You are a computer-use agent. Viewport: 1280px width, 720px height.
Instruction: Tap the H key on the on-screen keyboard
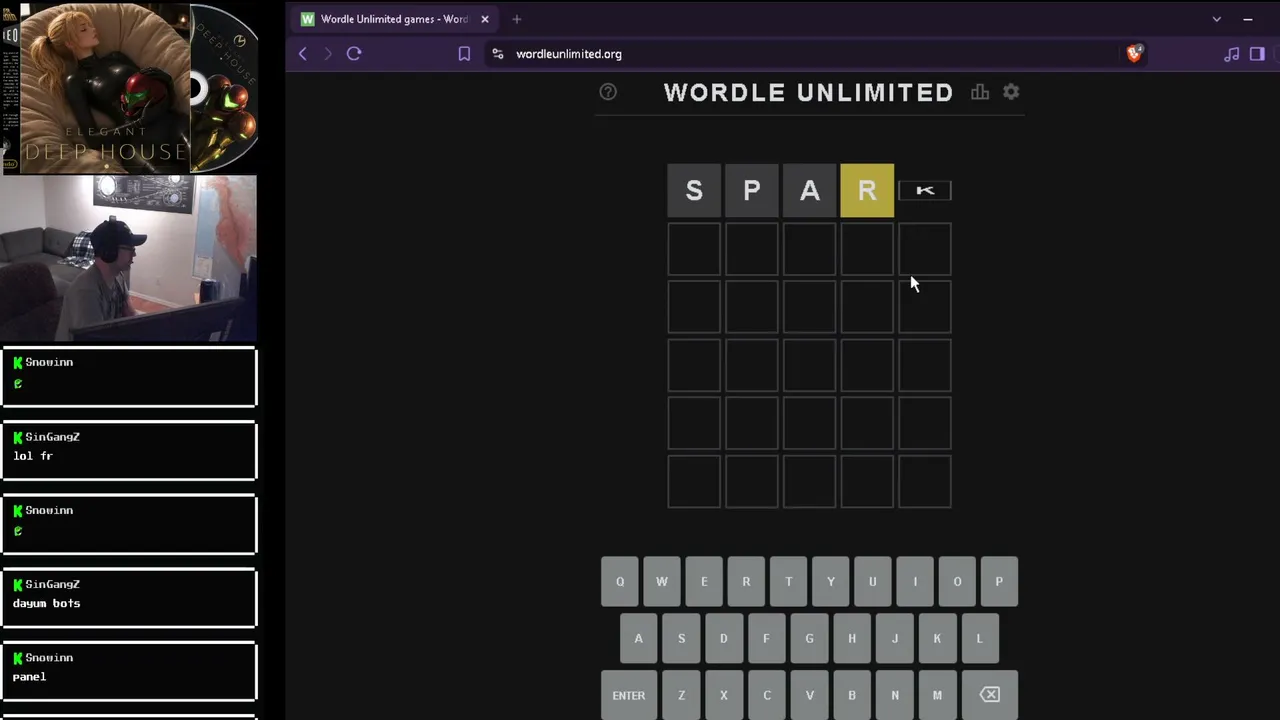[852, 639]
